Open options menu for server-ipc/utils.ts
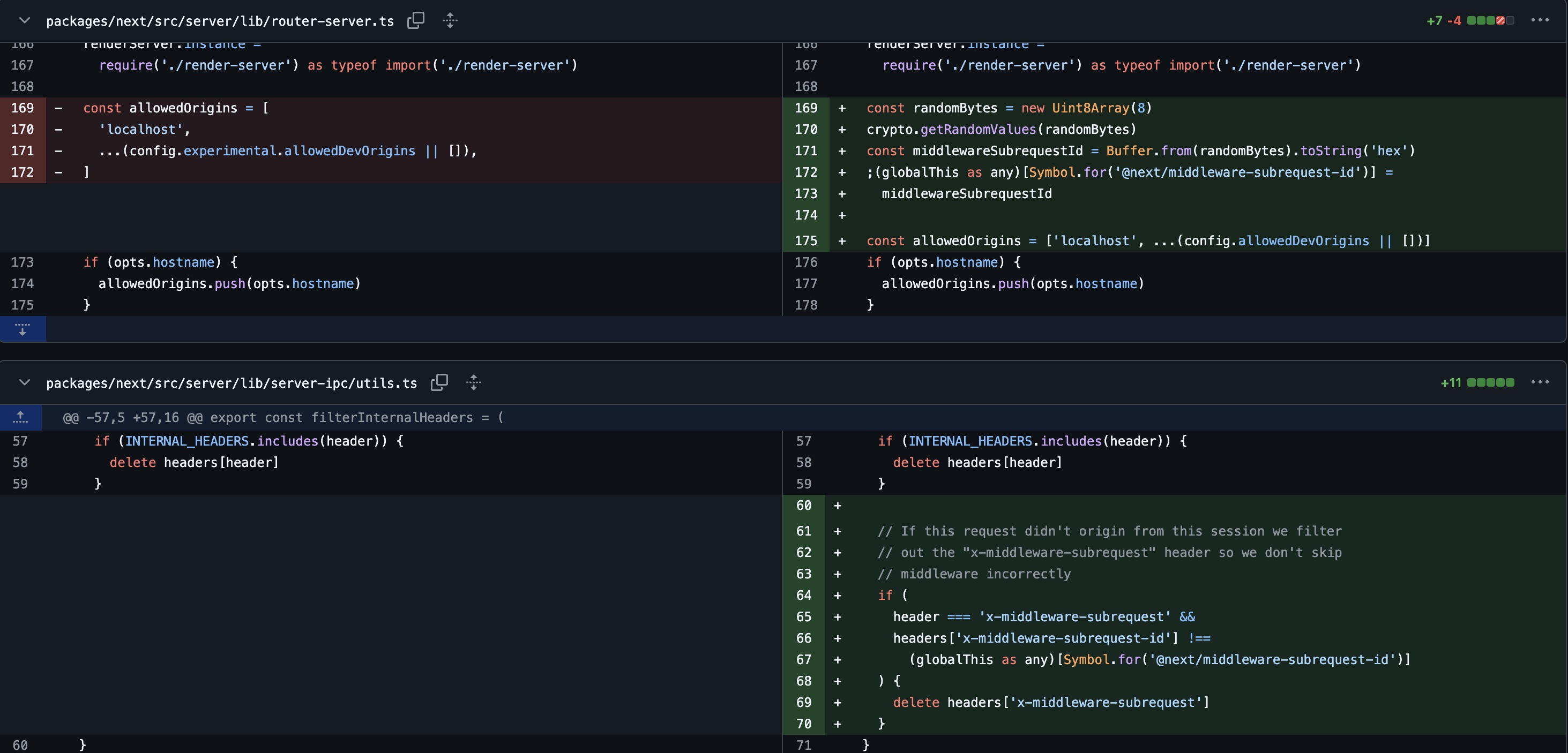 1540,382
